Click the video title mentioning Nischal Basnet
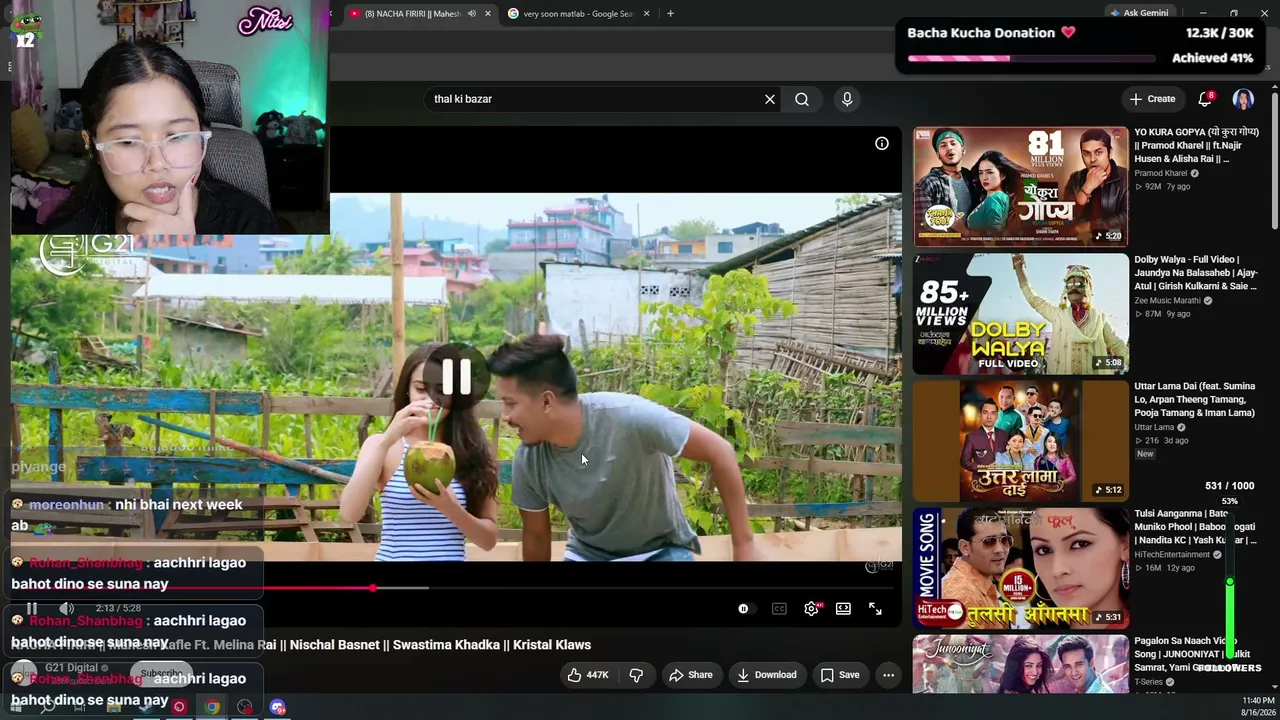Image resolution: width=1280 pixels, height=720 pixels. point(301,645)
